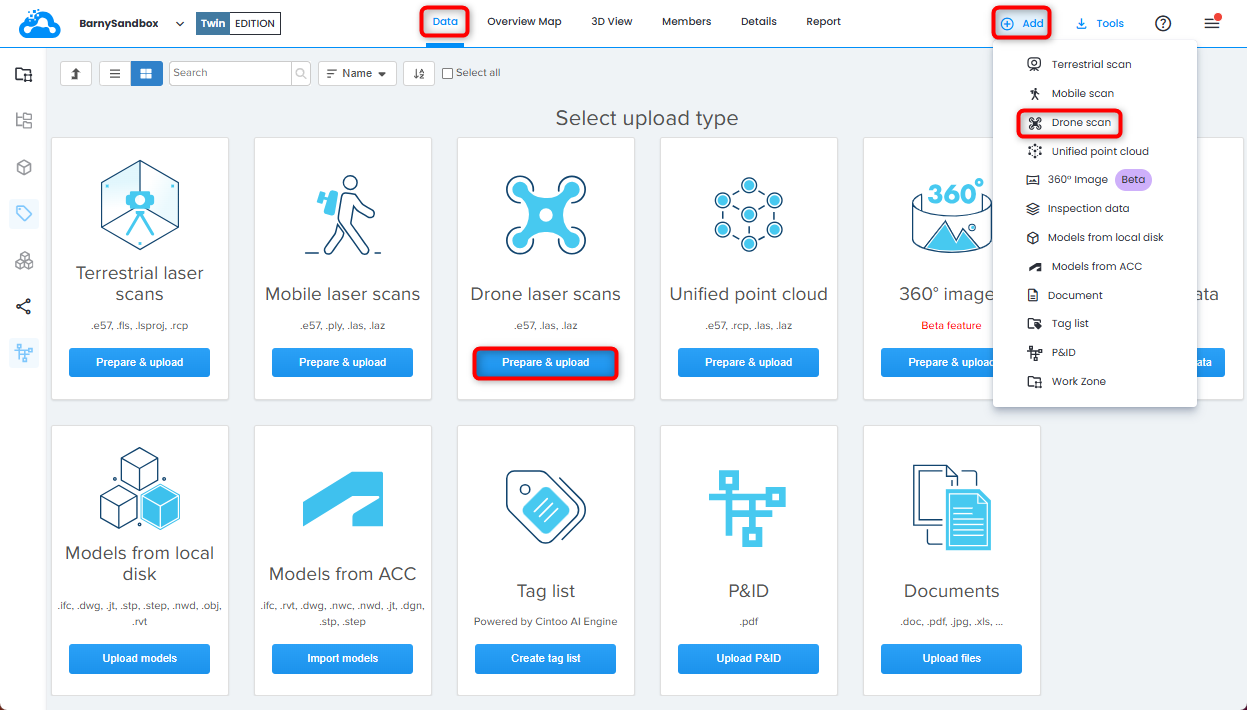The image size is (1247, 710).
Task: Select Models from ACC menu entry
Action: [x=1095, y=267]
